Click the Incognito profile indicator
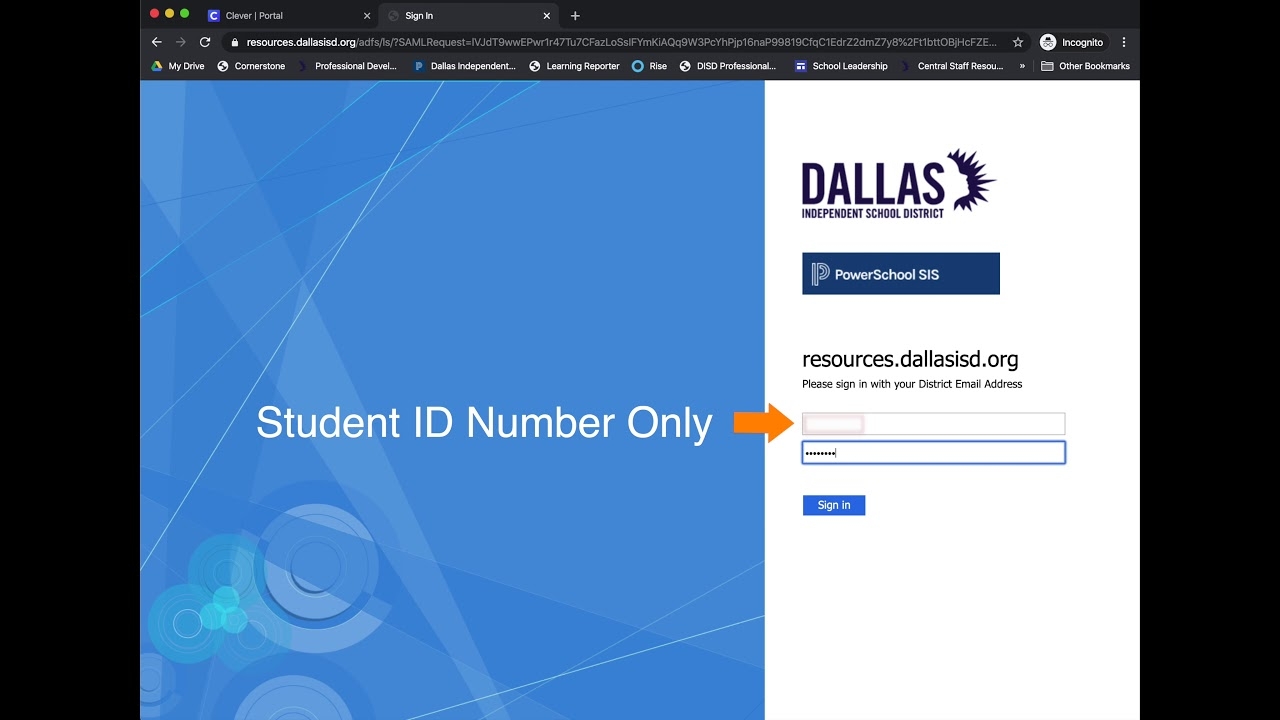The image size is (1280, 720). tap(1072, 42)
